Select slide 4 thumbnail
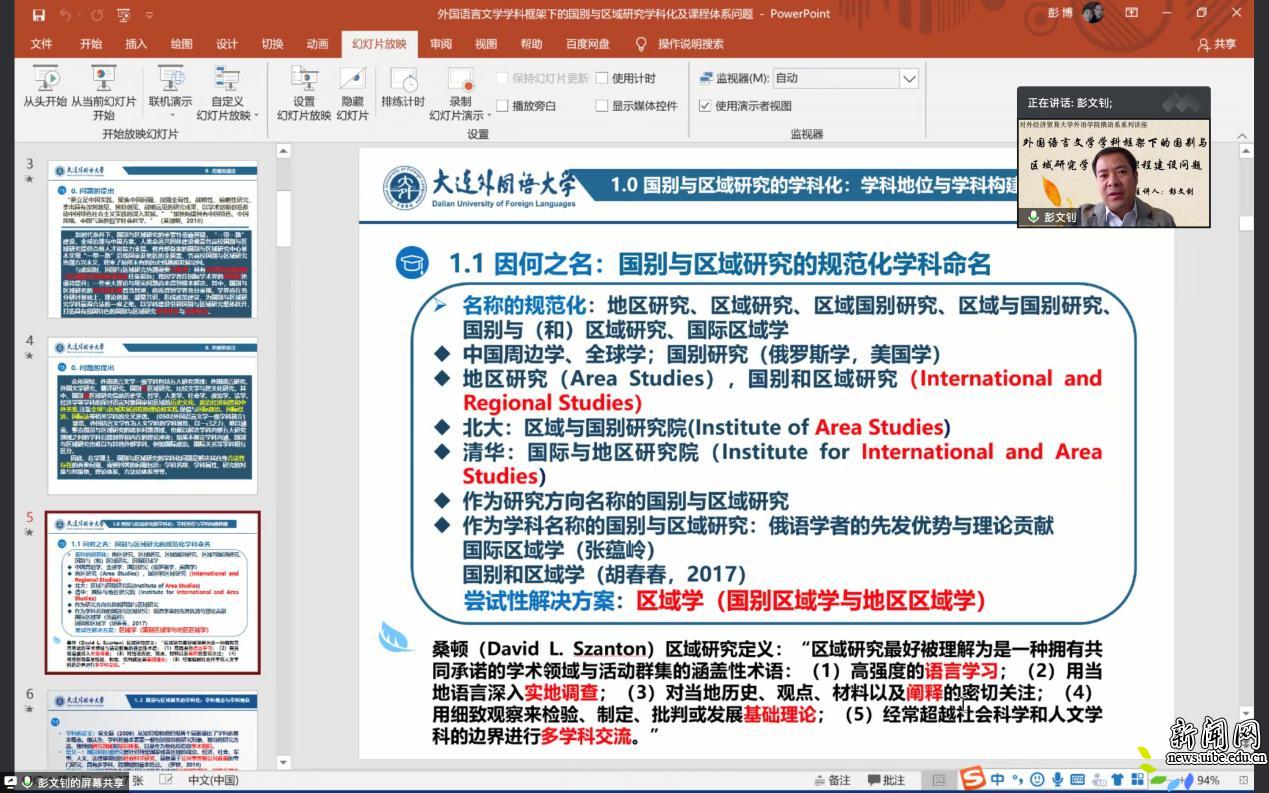Viewport: 1269px width, 793px height. (x=152, y=415)
